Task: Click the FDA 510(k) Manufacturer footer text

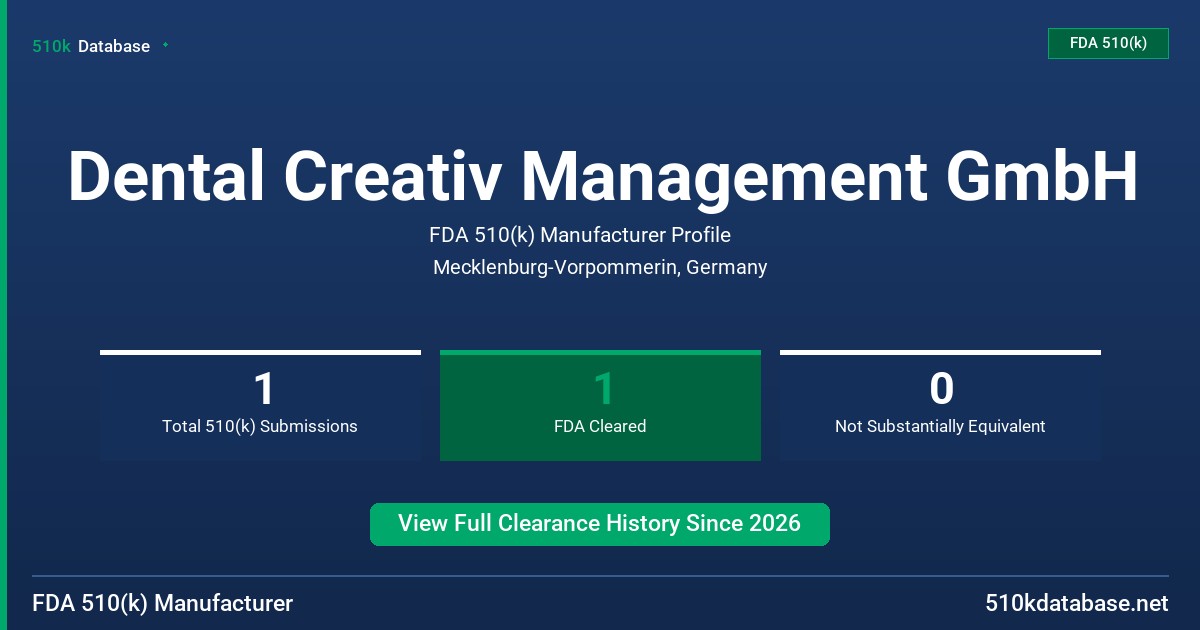Action: [163, 604]
